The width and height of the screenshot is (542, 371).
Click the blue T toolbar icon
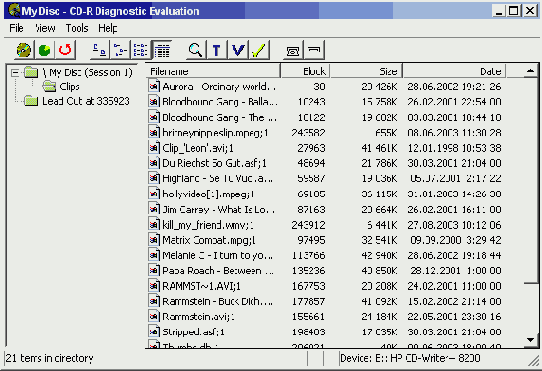[x=217, y=50]
